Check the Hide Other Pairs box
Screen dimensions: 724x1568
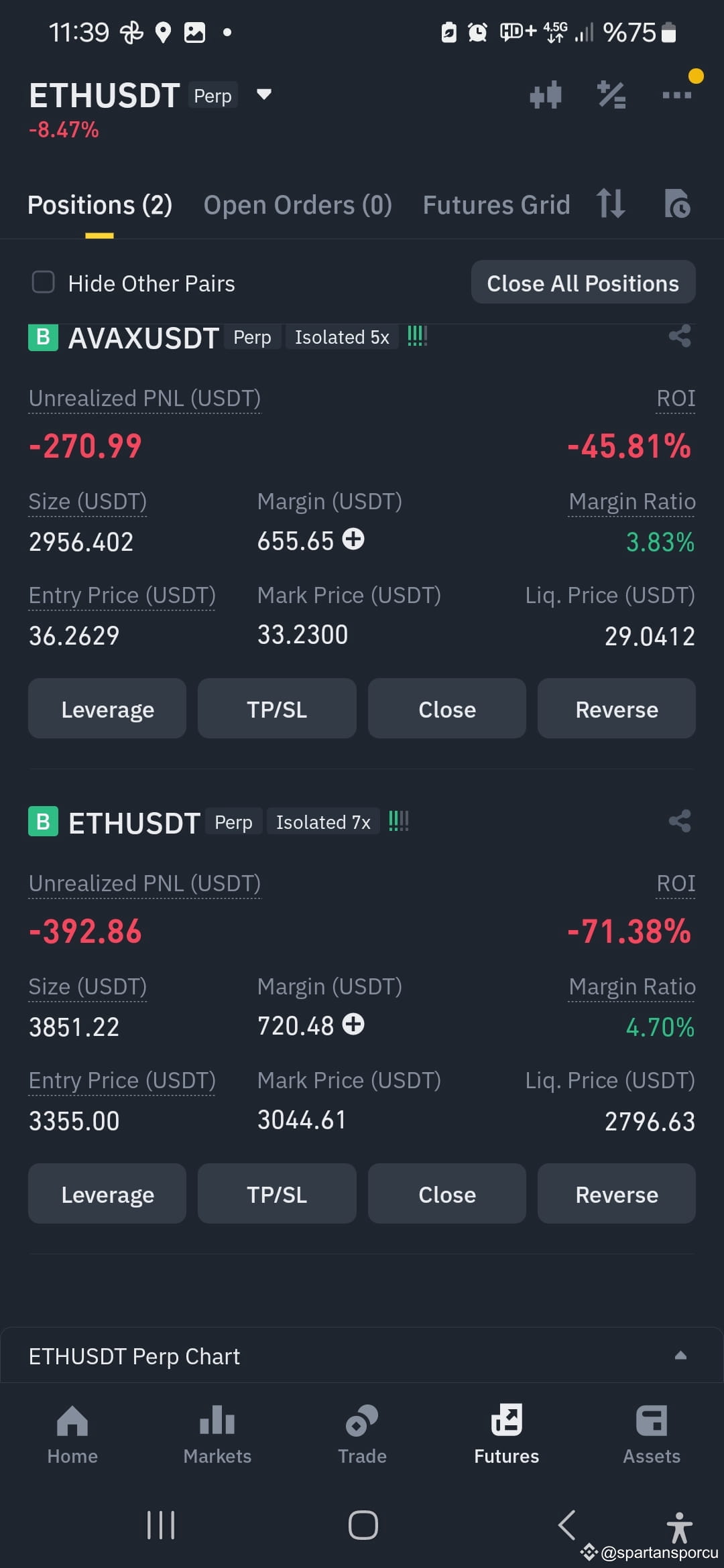pos(44,282)
